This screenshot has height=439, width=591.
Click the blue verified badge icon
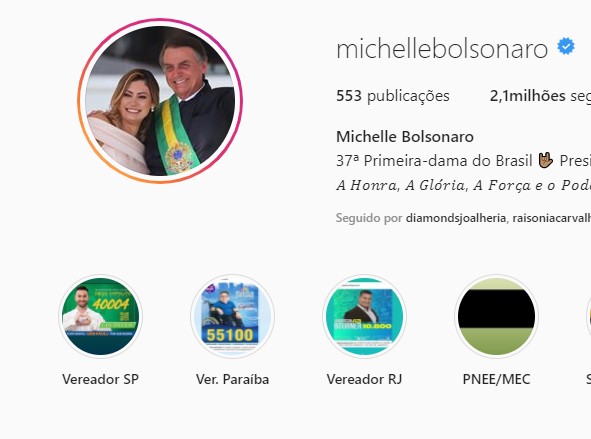pyautogui.click(x=566, y=46)
